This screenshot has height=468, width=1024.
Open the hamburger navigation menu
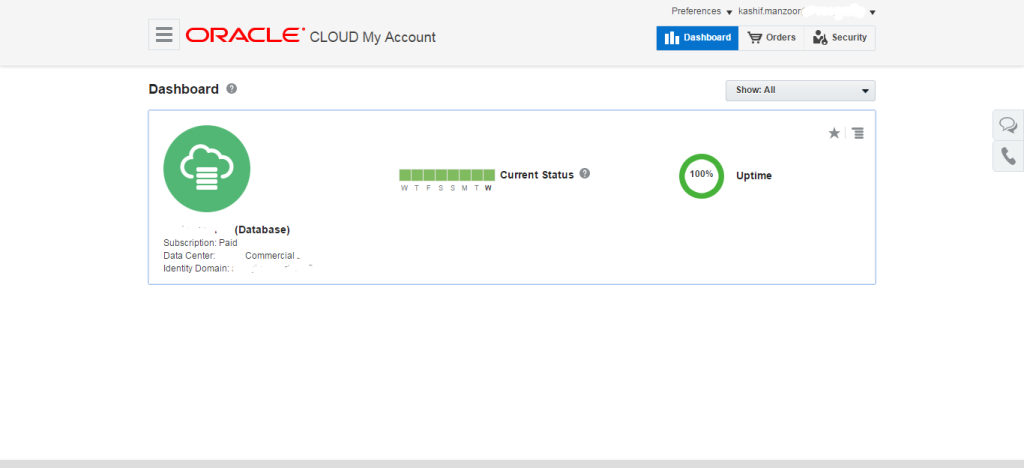point(164,34)
